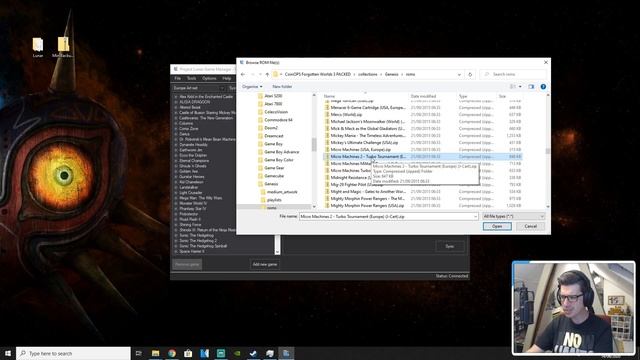Cancel the Browse ROM dialog
Screen dimensions: 640x360
[530, 226]
